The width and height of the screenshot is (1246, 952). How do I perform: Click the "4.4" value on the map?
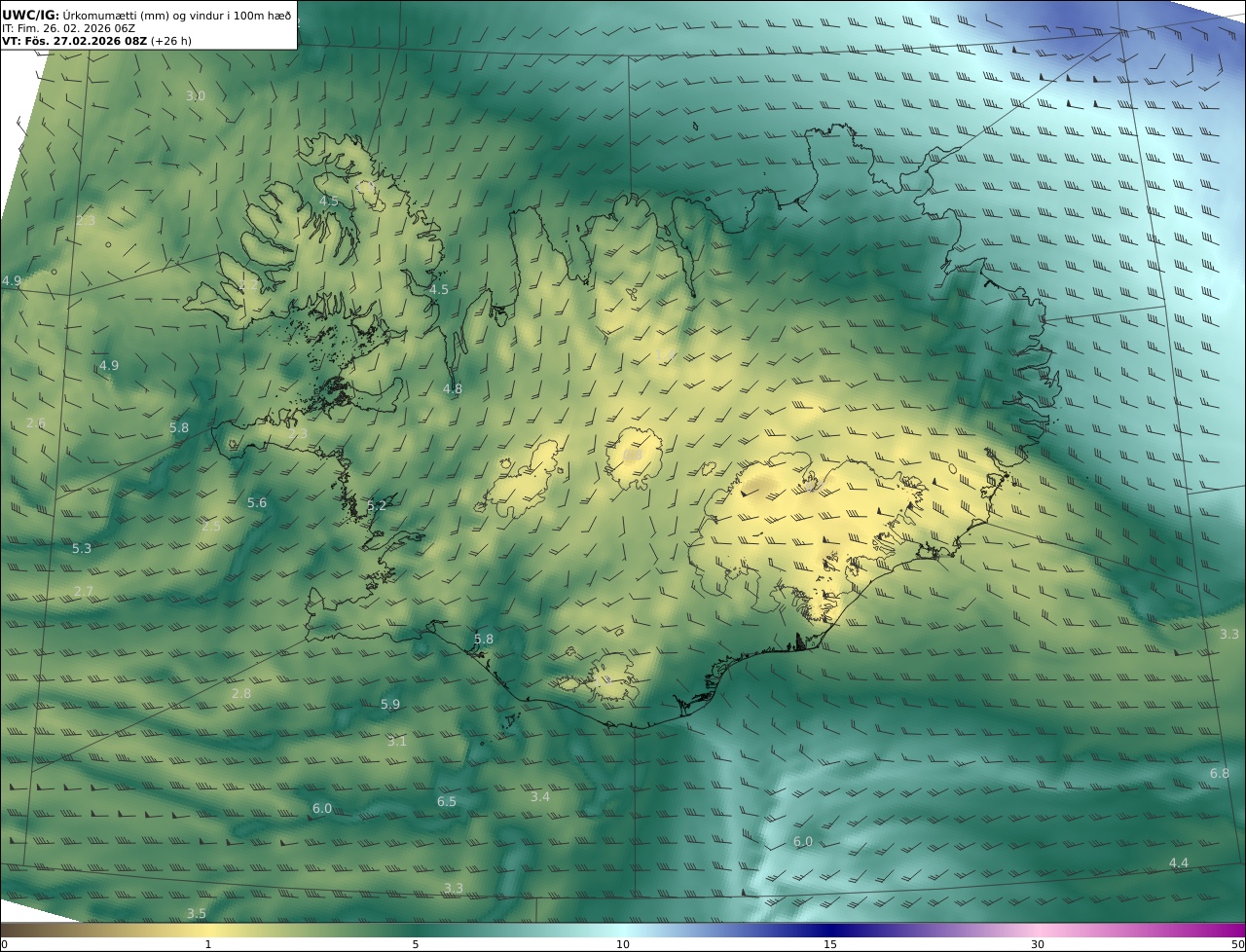pos(1179,862)
